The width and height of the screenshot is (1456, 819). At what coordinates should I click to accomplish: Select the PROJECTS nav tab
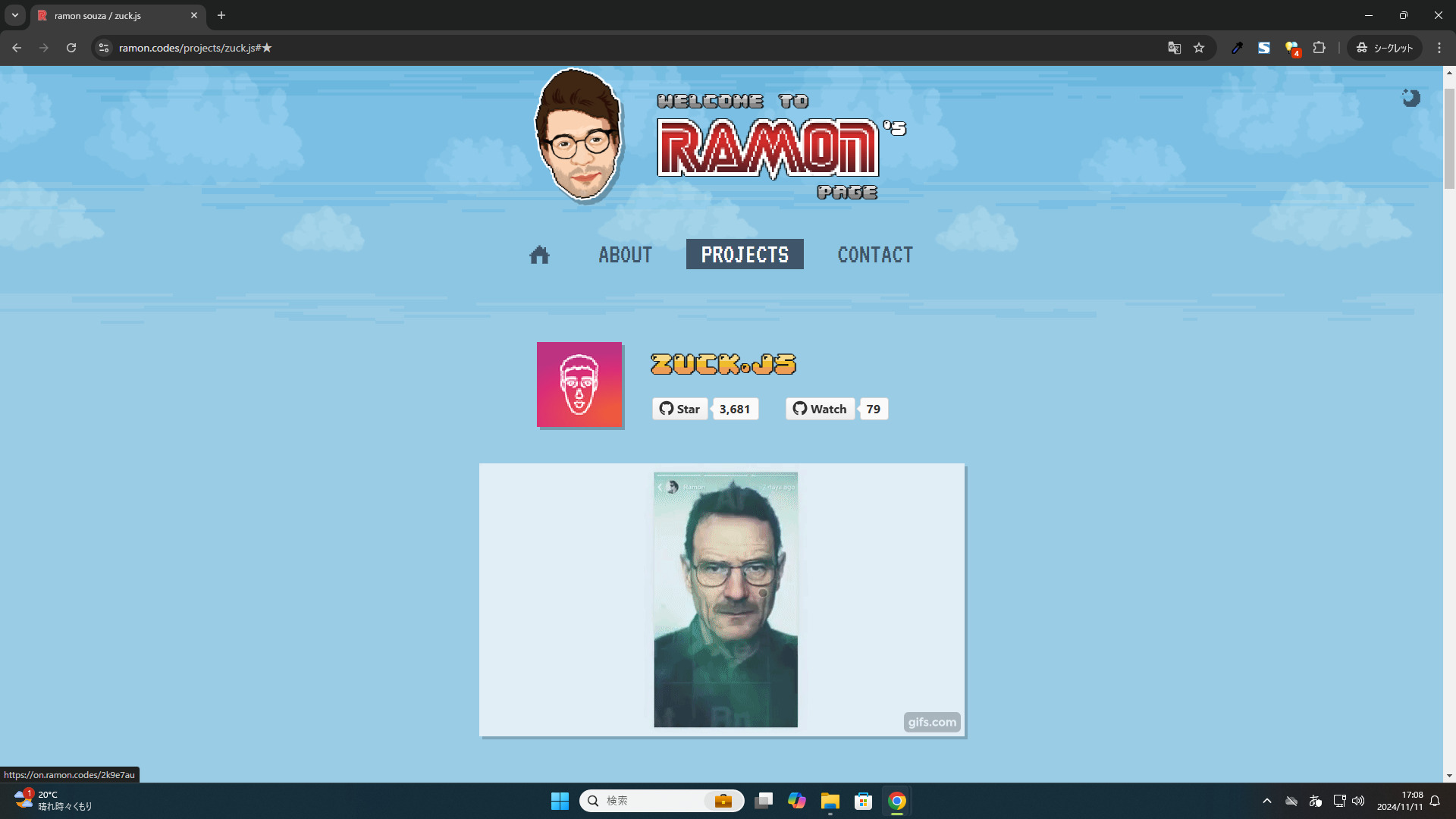pyautogui.click(x=744, y=255)
